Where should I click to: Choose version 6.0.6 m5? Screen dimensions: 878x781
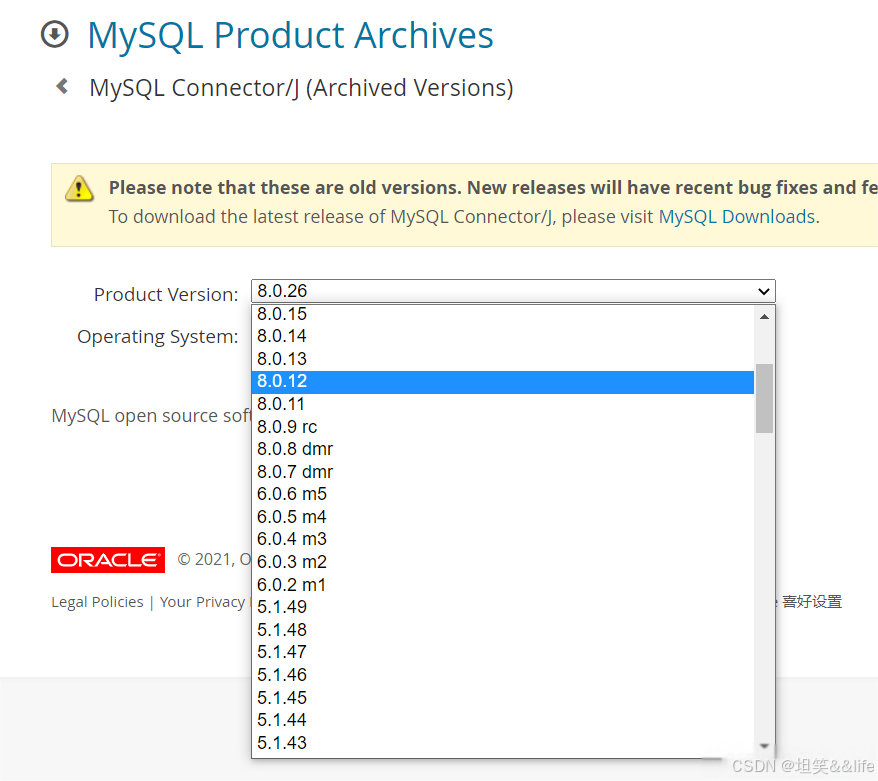pos(503,494)
